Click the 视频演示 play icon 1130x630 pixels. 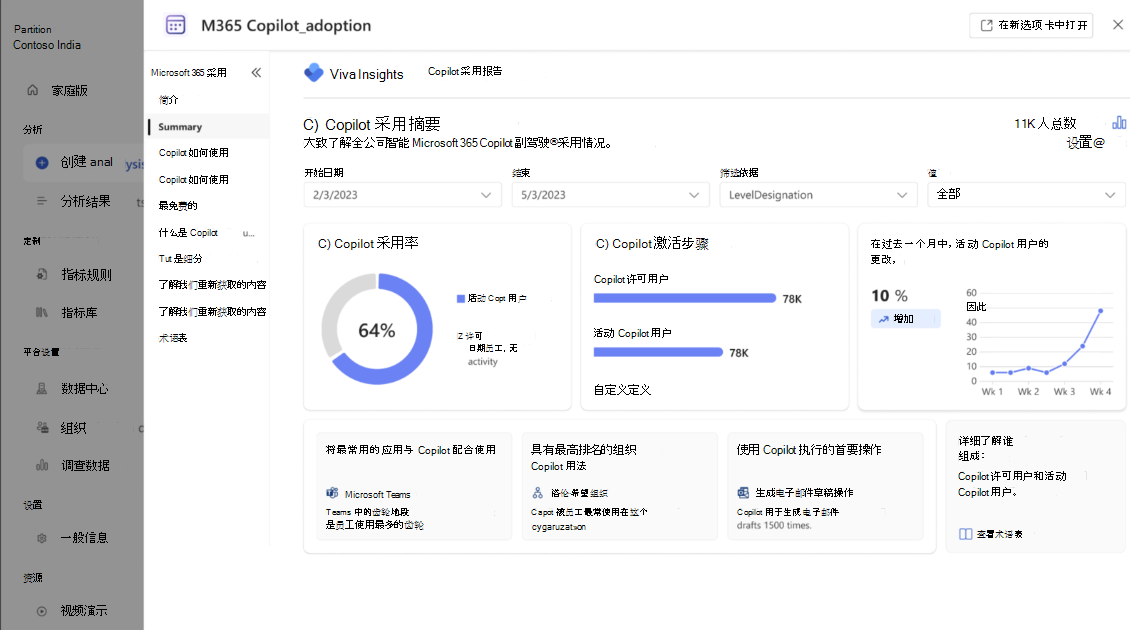42,611
